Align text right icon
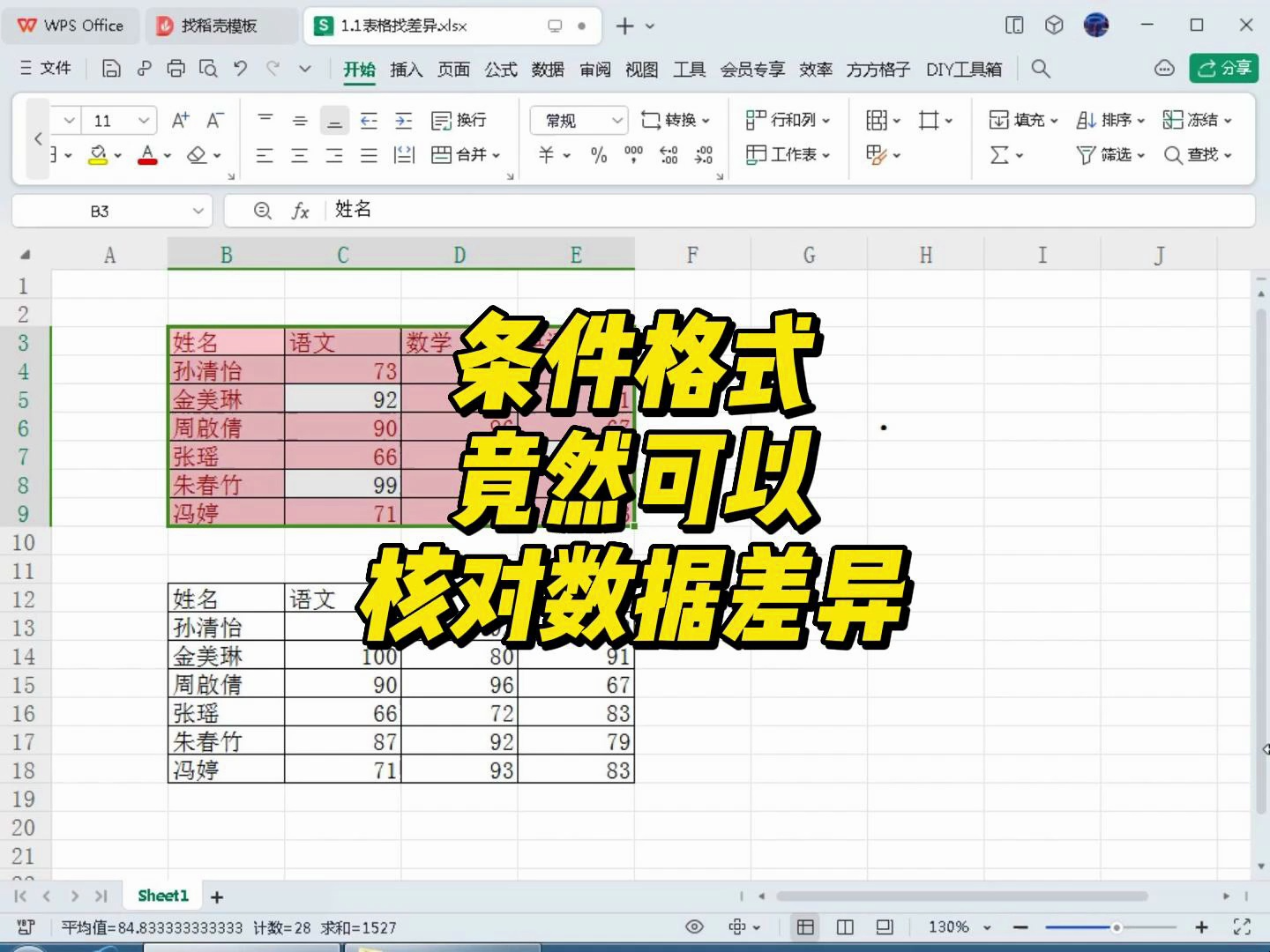This screenshot has height=952, width=1270. tap(334, 156)
